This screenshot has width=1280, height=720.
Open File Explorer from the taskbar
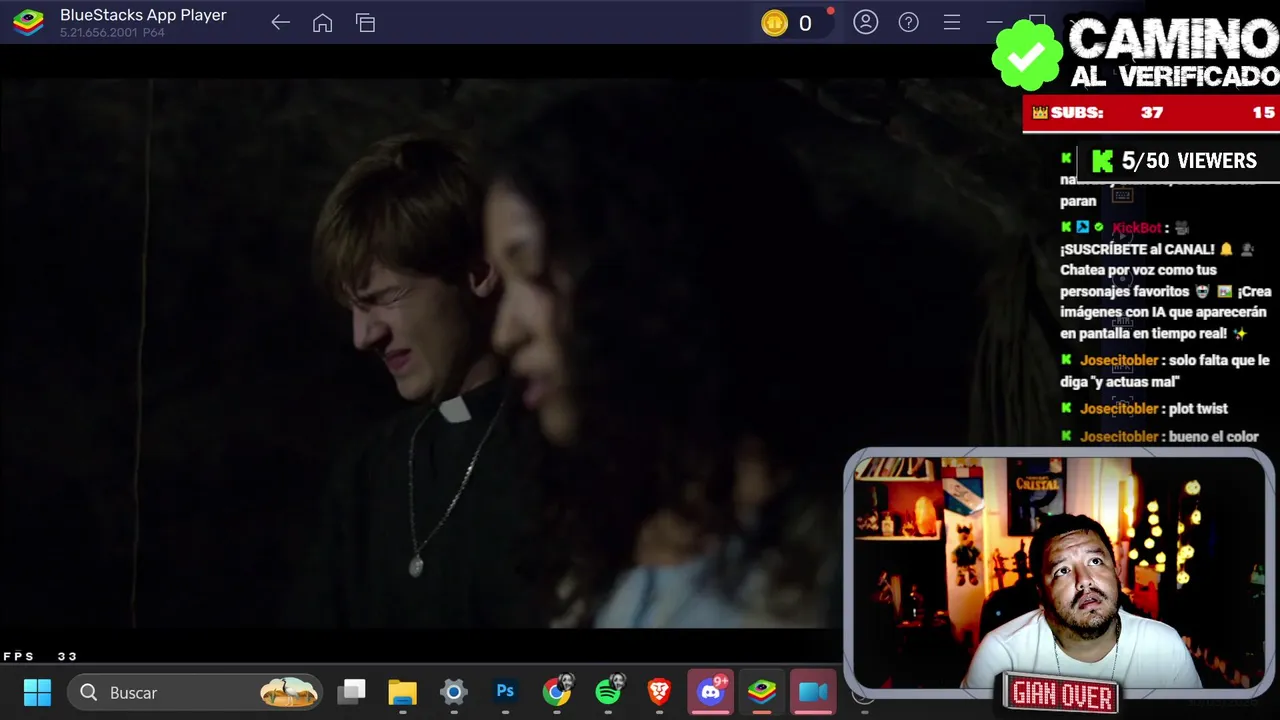[402, 692]
